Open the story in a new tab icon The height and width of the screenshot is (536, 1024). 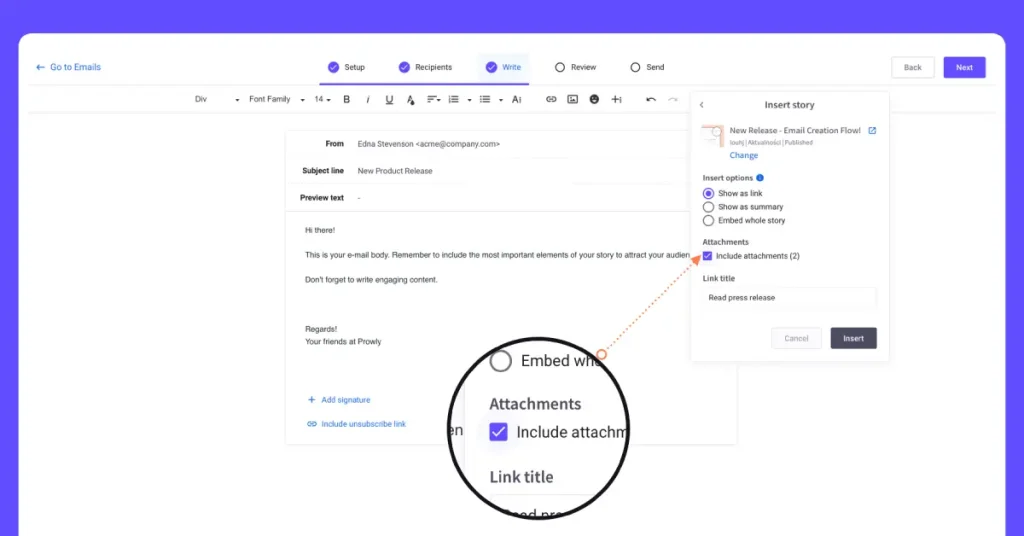point(872,131)
